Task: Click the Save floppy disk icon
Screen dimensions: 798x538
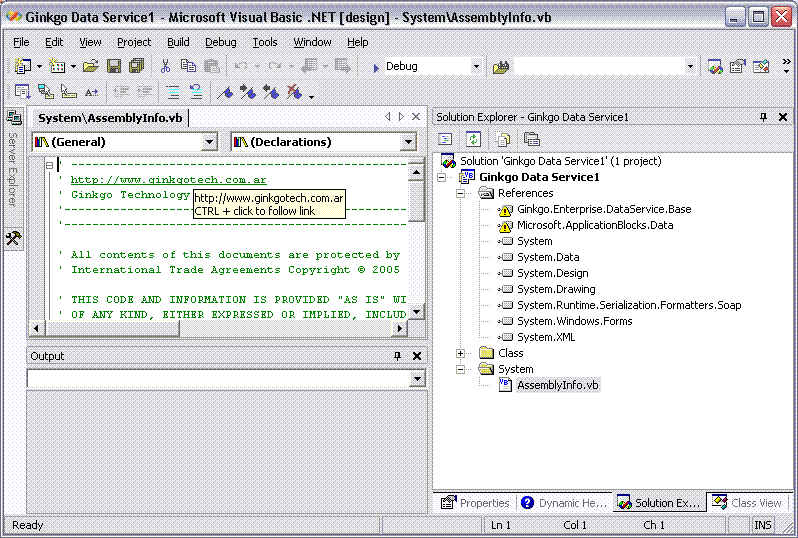Action: [x=114, y=66]
